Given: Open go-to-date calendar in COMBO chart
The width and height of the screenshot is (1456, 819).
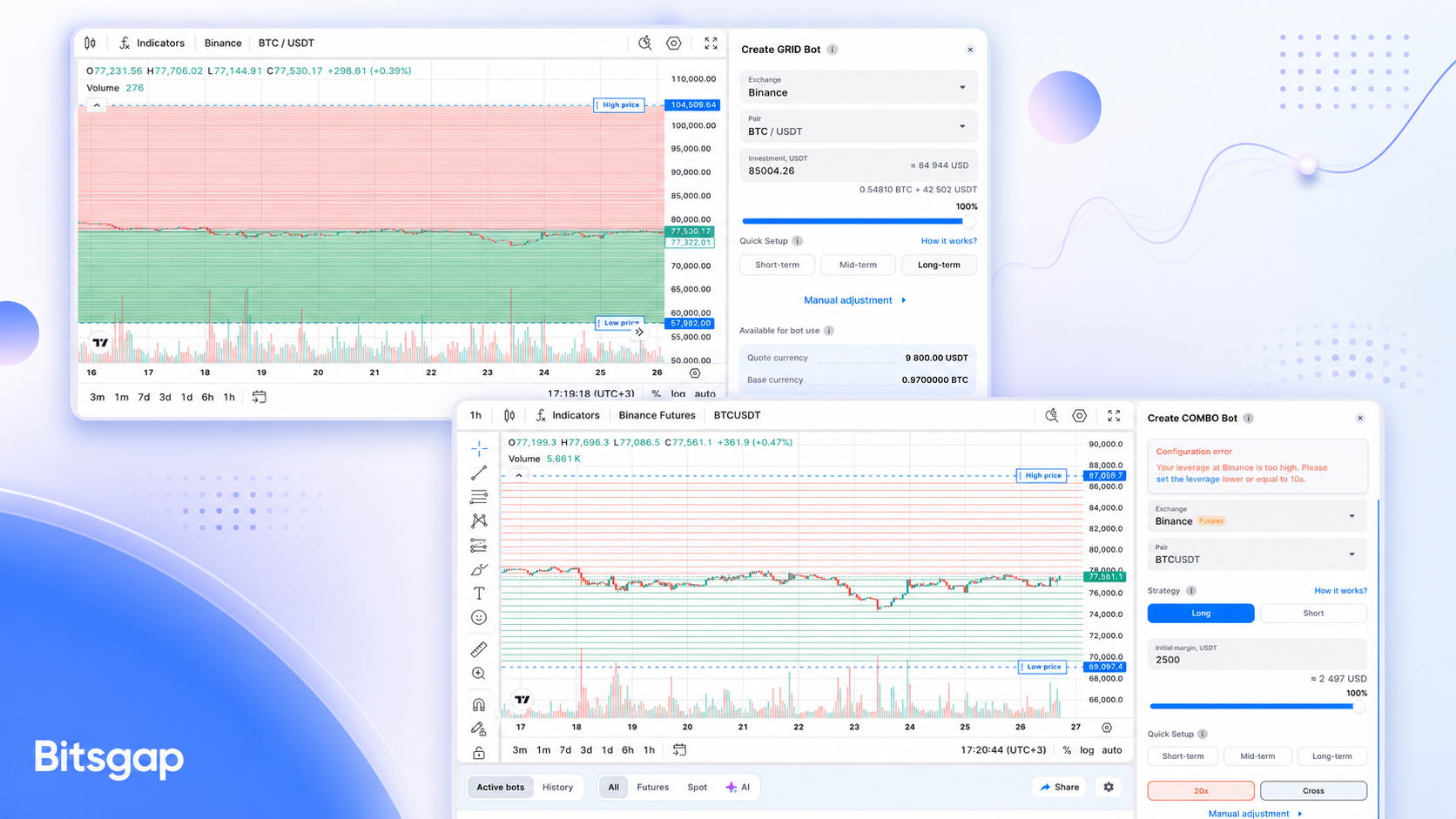Looking at the screenshot, I should [680, 749].
